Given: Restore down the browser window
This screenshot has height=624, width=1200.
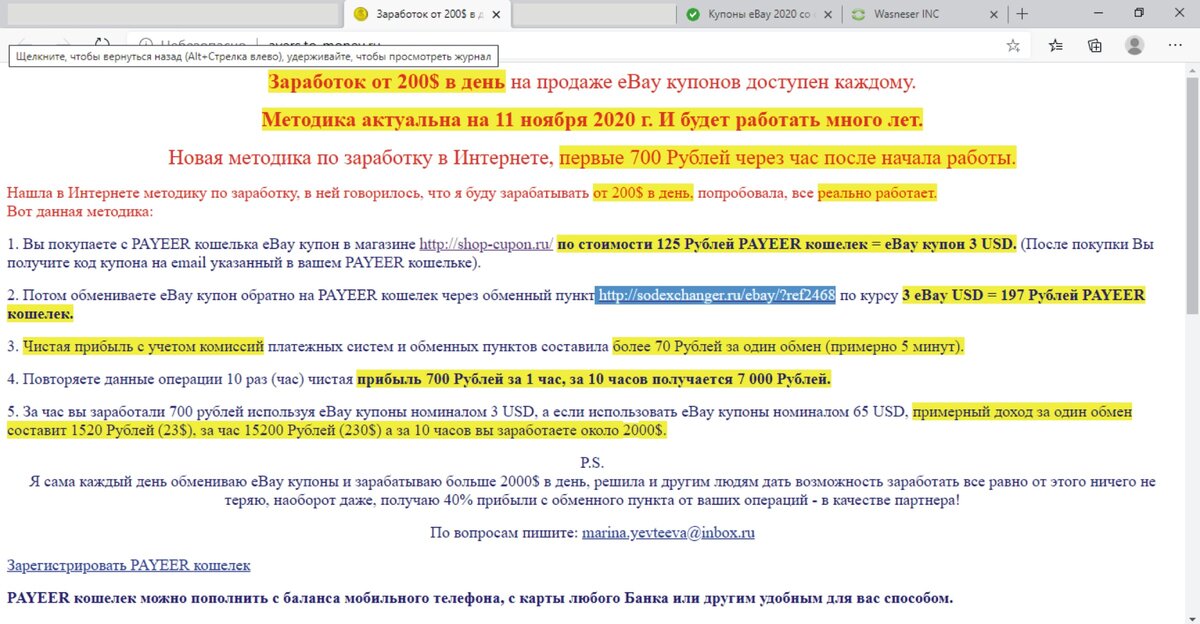Looking at the screenshot, I should coord(1139,14).
